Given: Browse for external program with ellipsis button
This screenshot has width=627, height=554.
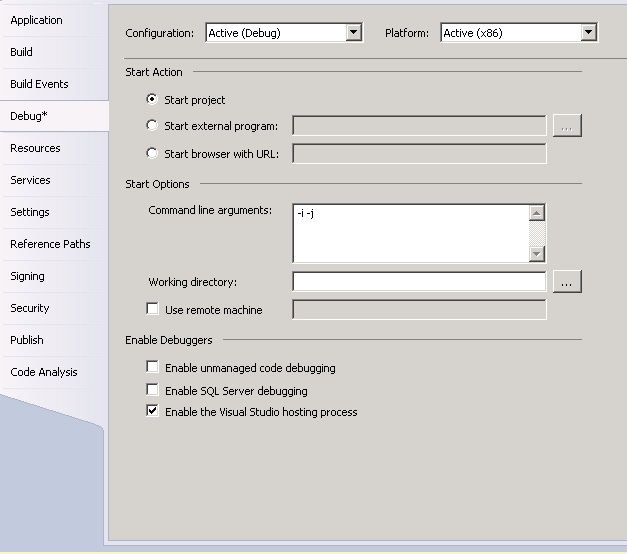Looking at the screenshot, I should [567, 126].
